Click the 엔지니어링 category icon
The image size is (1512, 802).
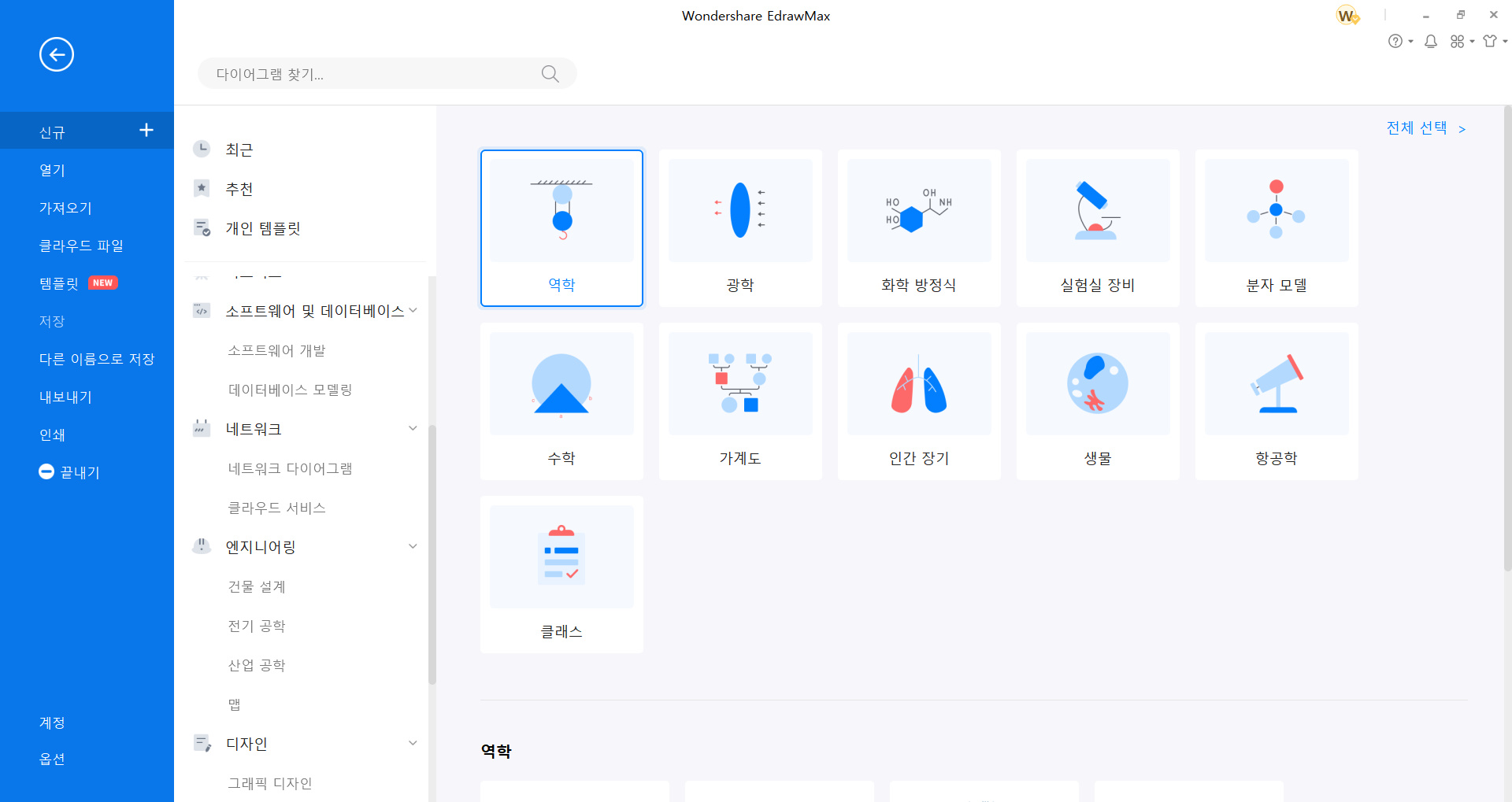point(202,546)
